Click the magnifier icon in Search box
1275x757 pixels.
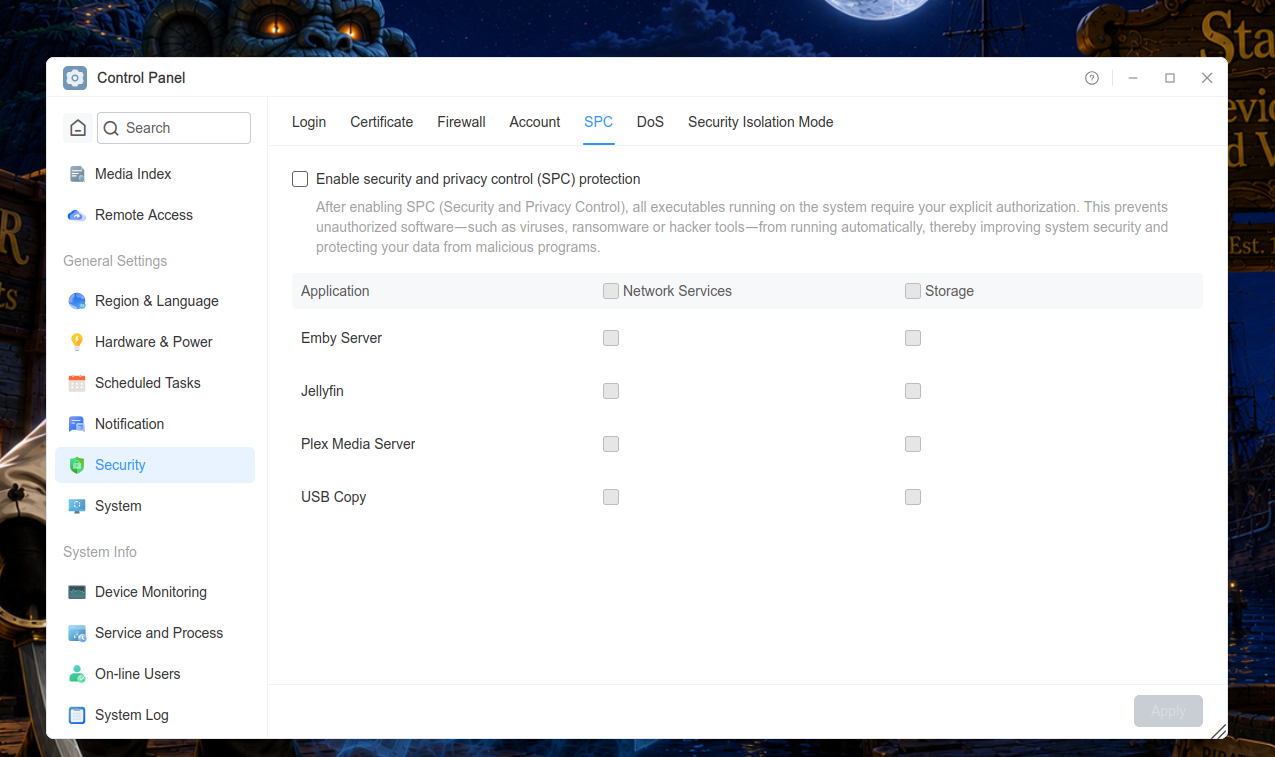pyautogui.click(x=112, y=128)
